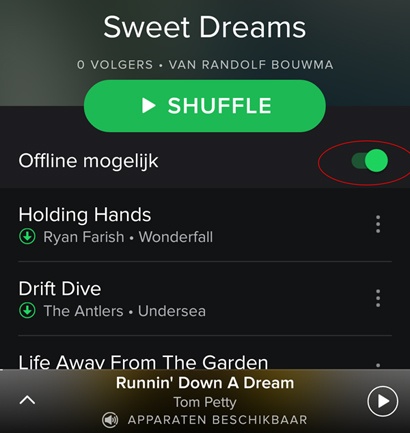
Task: Start playback with the SHUFFLE button
Action: [205, 106]
